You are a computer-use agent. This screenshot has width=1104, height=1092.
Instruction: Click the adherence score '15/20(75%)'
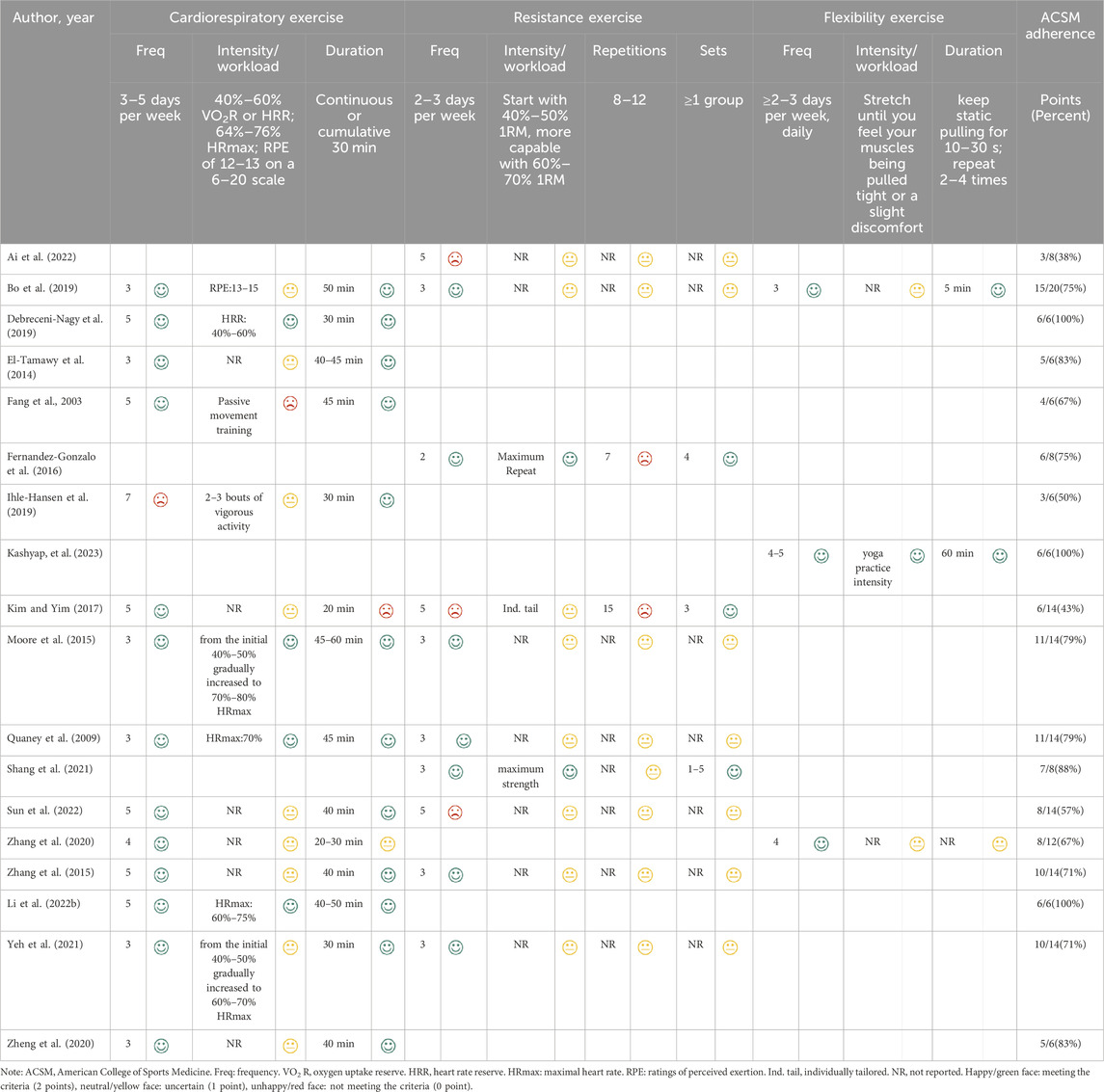tap(1060, 288)
